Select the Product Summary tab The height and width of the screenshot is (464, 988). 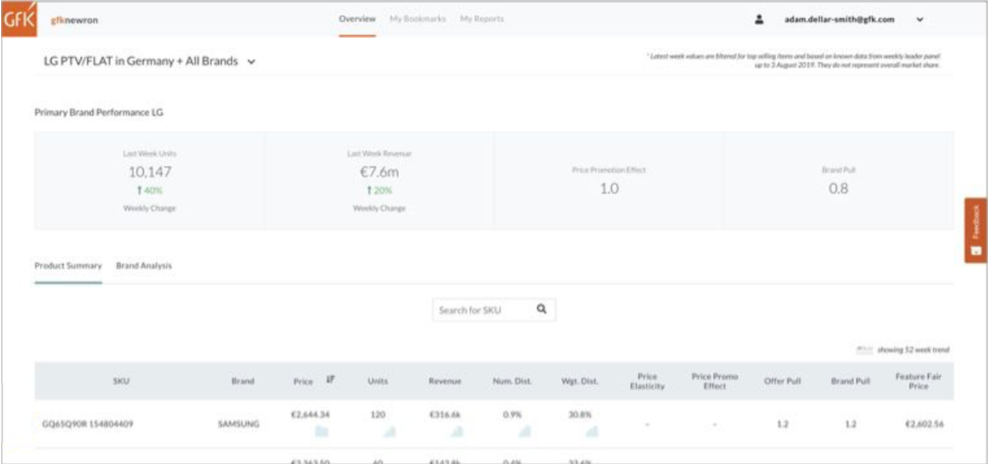coord(68,266)
